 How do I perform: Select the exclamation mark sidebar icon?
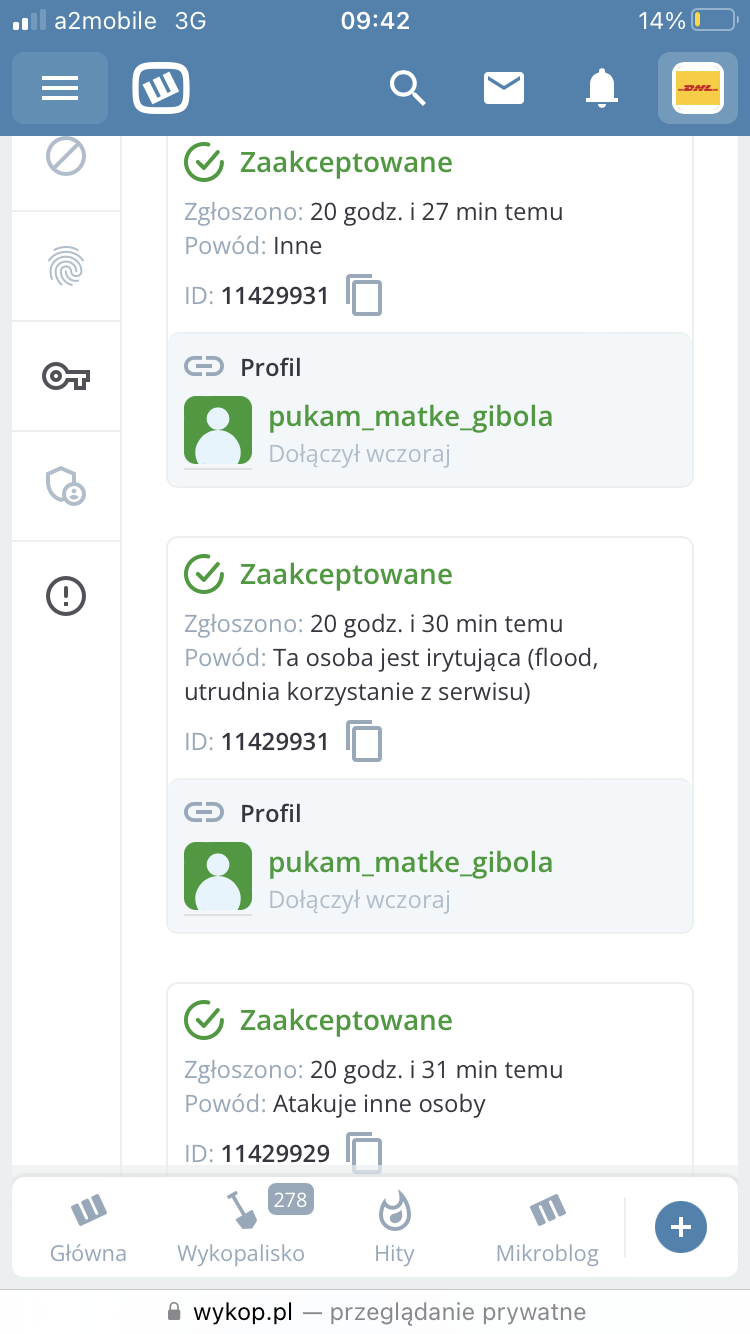click(66, 597)
